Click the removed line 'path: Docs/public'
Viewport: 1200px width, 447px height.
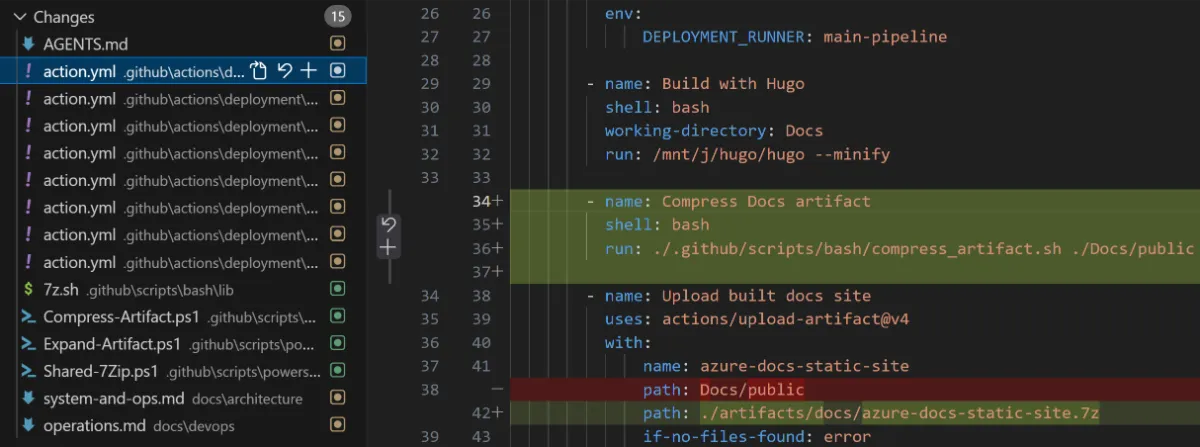click(724, 389)
